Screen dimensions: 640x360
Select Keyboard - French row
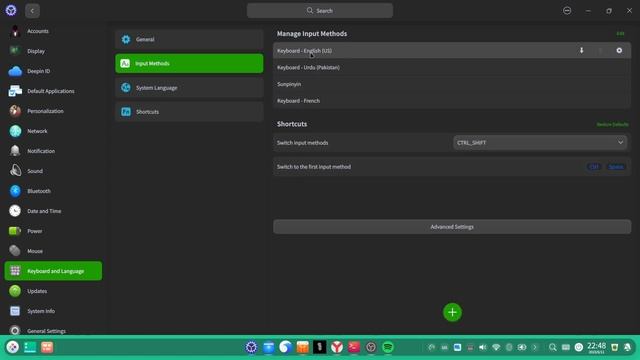(x=452, y=101)
